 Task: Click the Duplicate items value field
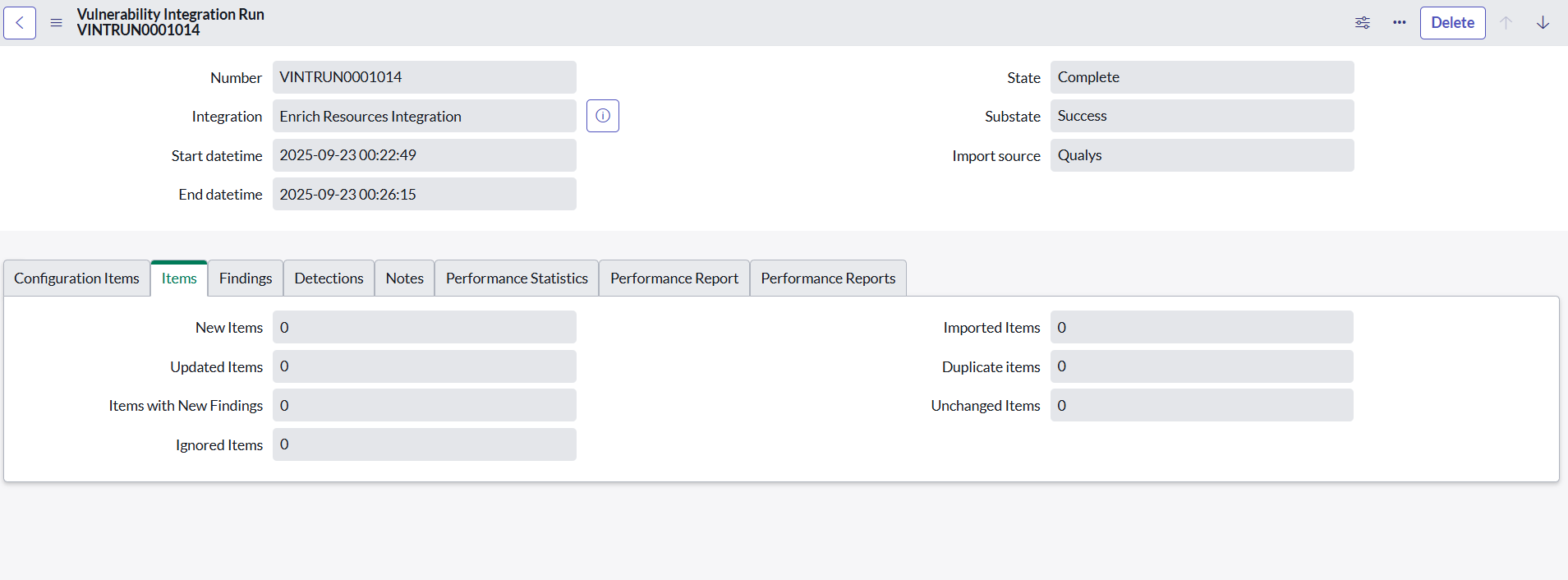[x=1202, y=366]
